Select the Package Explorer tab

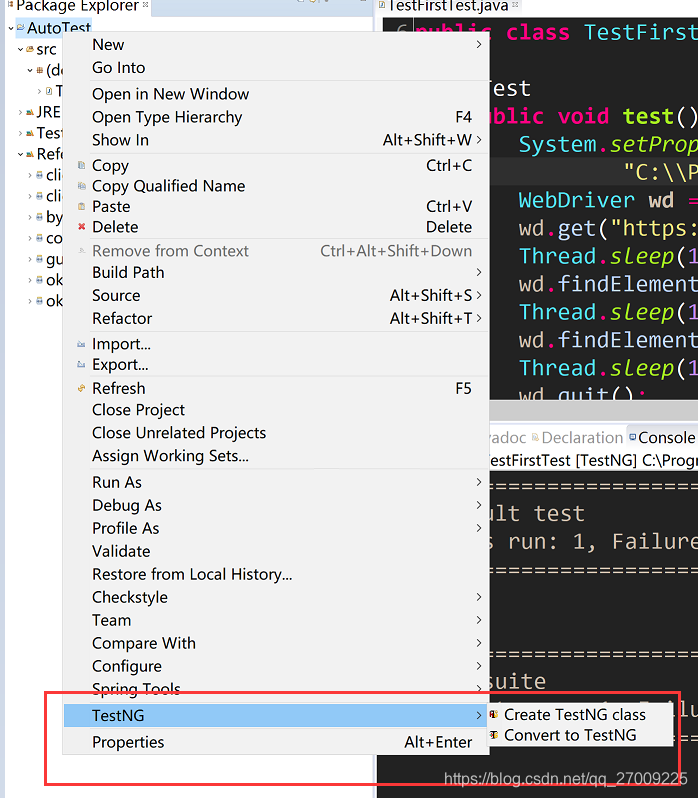click(x=78, y=6)
